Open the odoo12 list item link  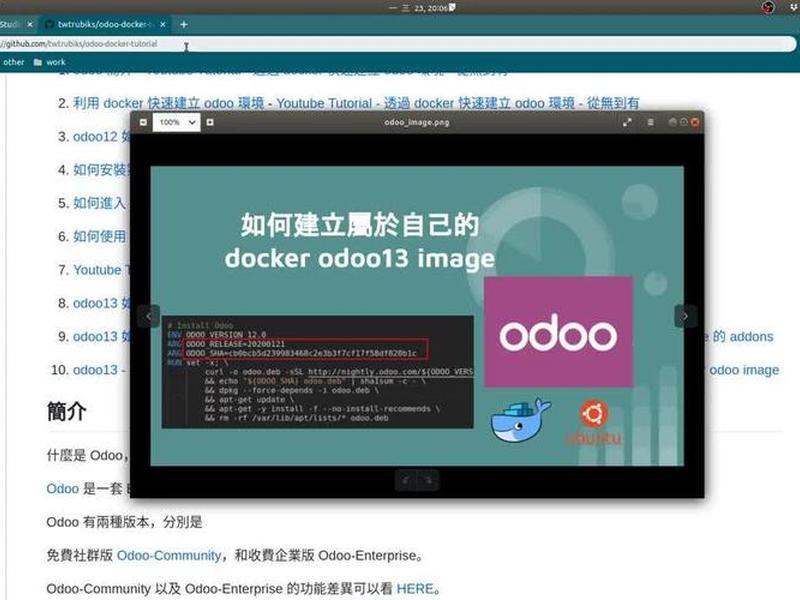coord(102,137)
